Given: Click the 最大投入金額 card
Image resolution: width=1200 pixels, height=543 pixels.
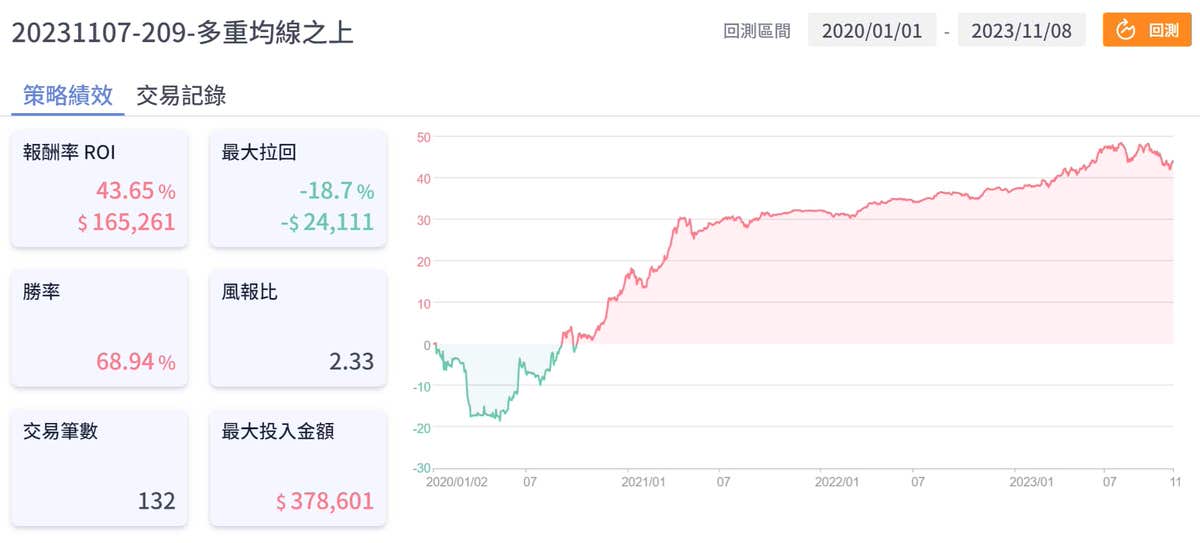Looking at the screenshot, I should (297, 467).
